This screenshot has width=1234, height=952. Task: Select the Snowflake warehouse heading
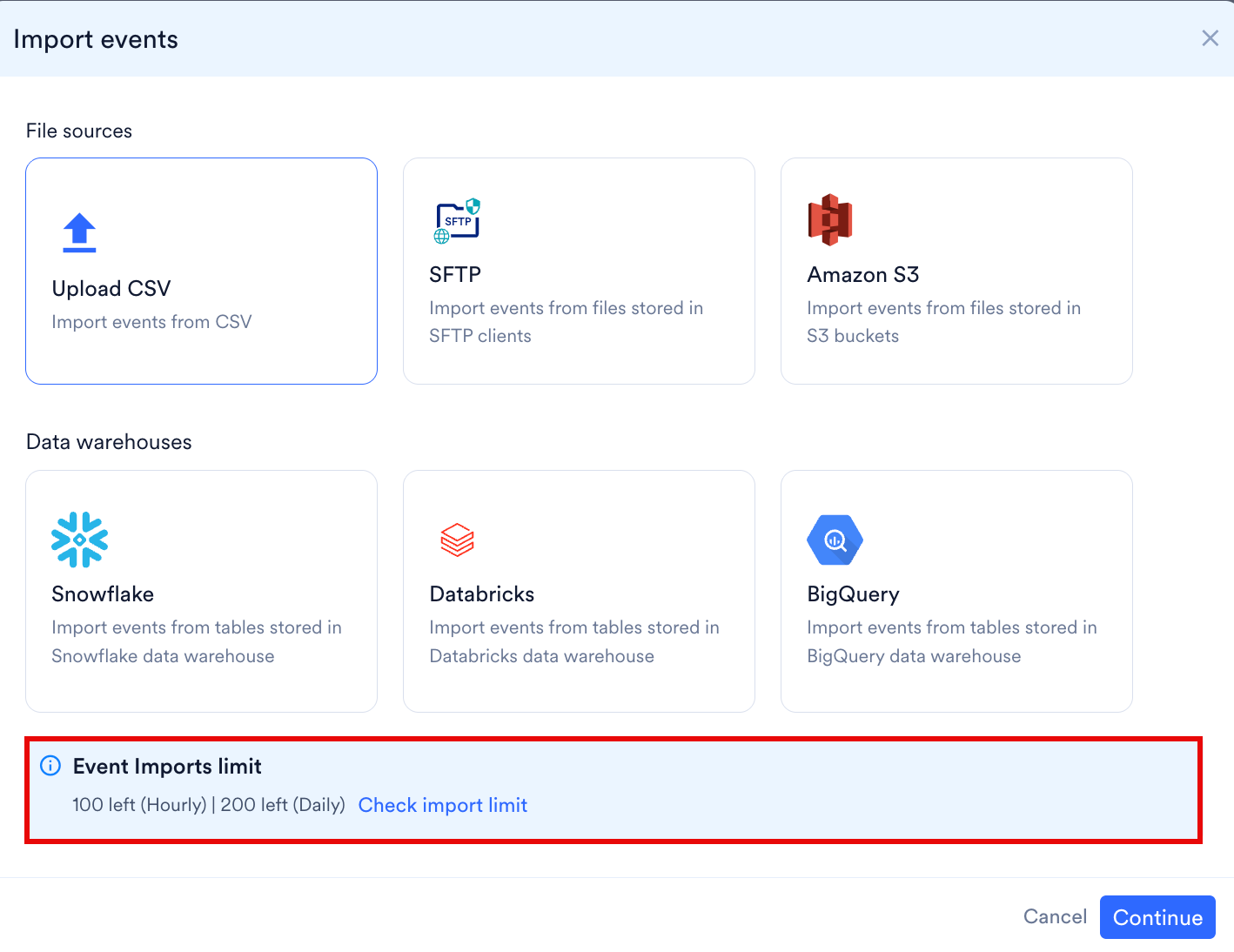[x=103, y=594]
